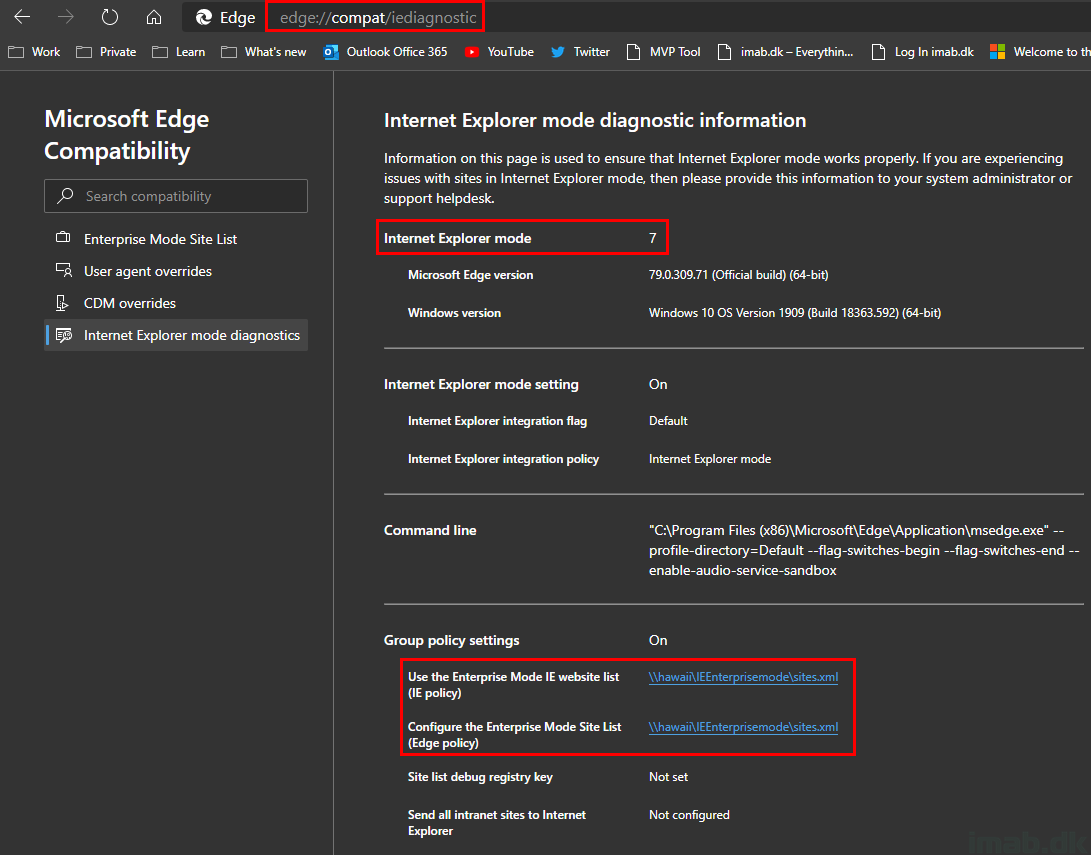Go to CDM overrides section
Image resolution: width=1091 pixels, height=855 pixels.
(129, 303)
